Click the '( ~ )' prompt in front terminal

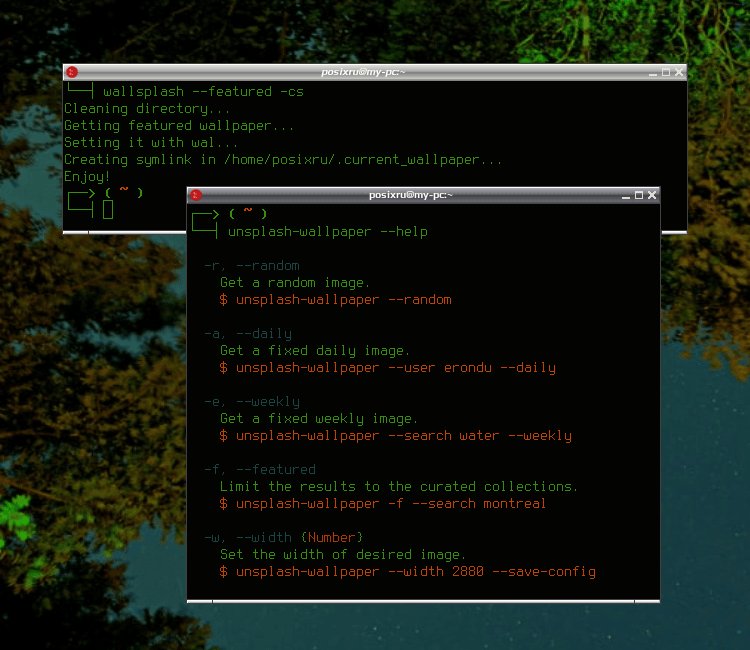(x=247, y=213)
